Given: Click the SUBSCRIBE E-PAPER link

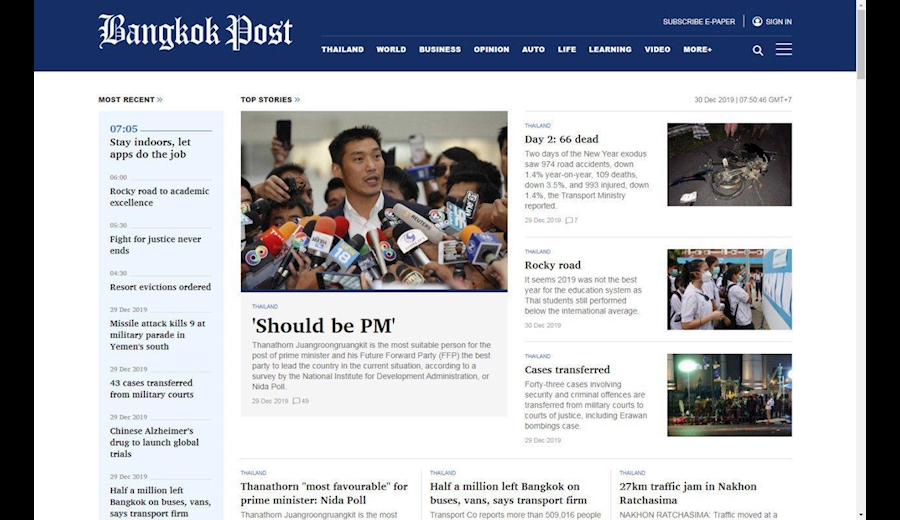Looking at the screenshot, I should click(x=699, y=22).
